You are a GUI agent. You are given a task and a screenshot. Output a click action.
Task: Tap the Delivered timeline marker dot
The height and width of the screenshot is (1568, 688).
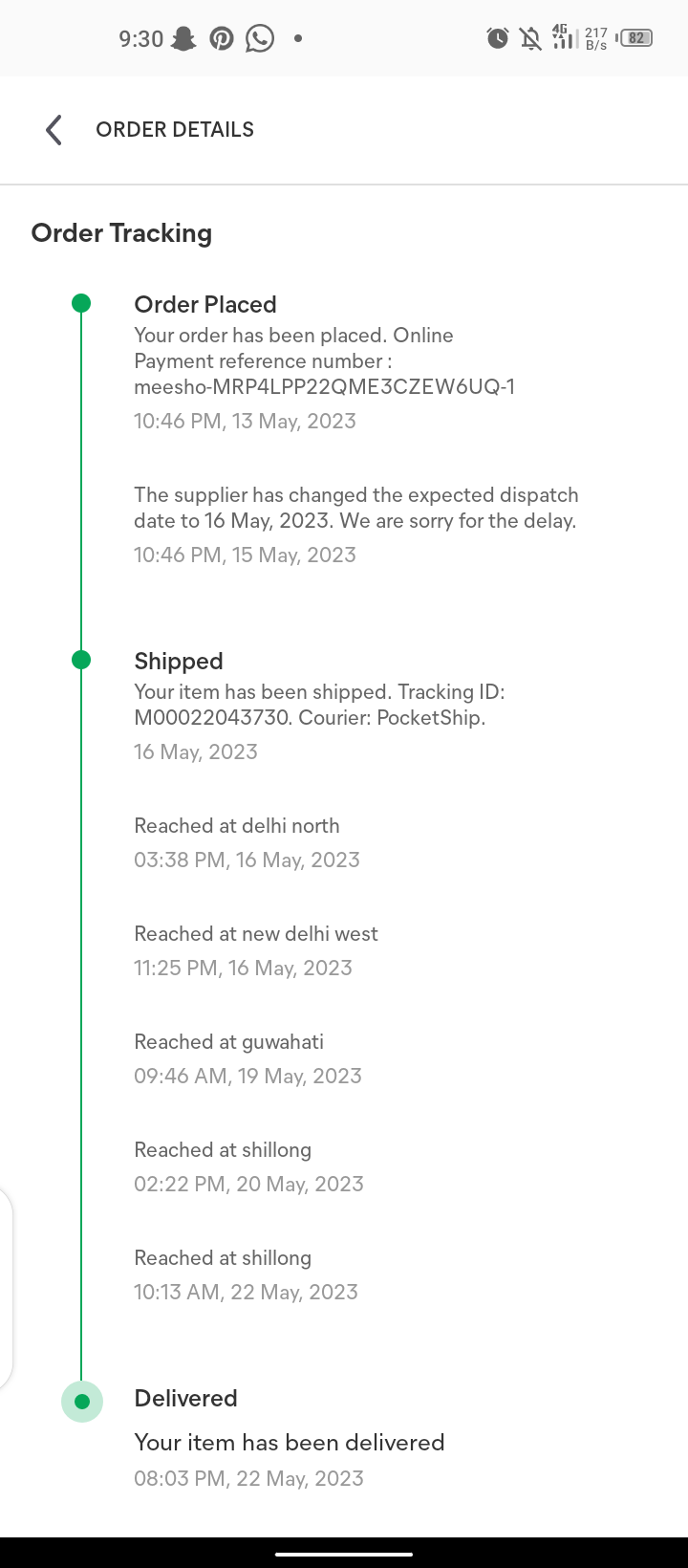[82, 1402]
